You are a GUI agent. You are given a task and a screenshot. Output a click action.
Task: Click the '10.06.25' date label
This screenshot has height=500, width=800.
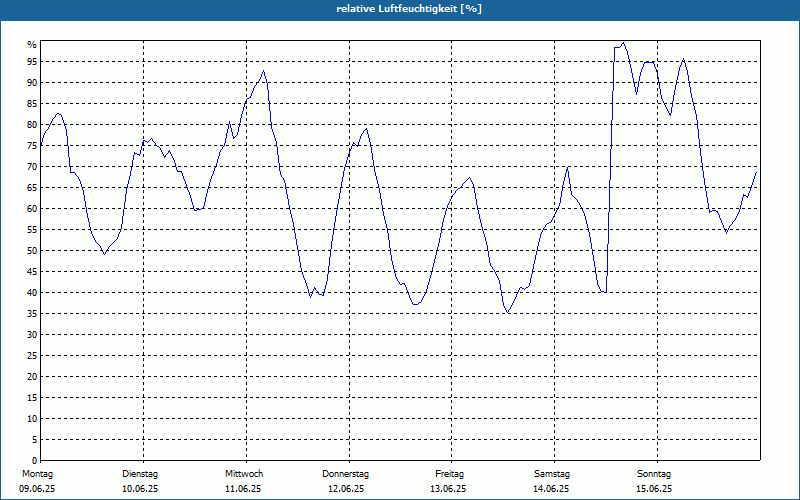140,489
